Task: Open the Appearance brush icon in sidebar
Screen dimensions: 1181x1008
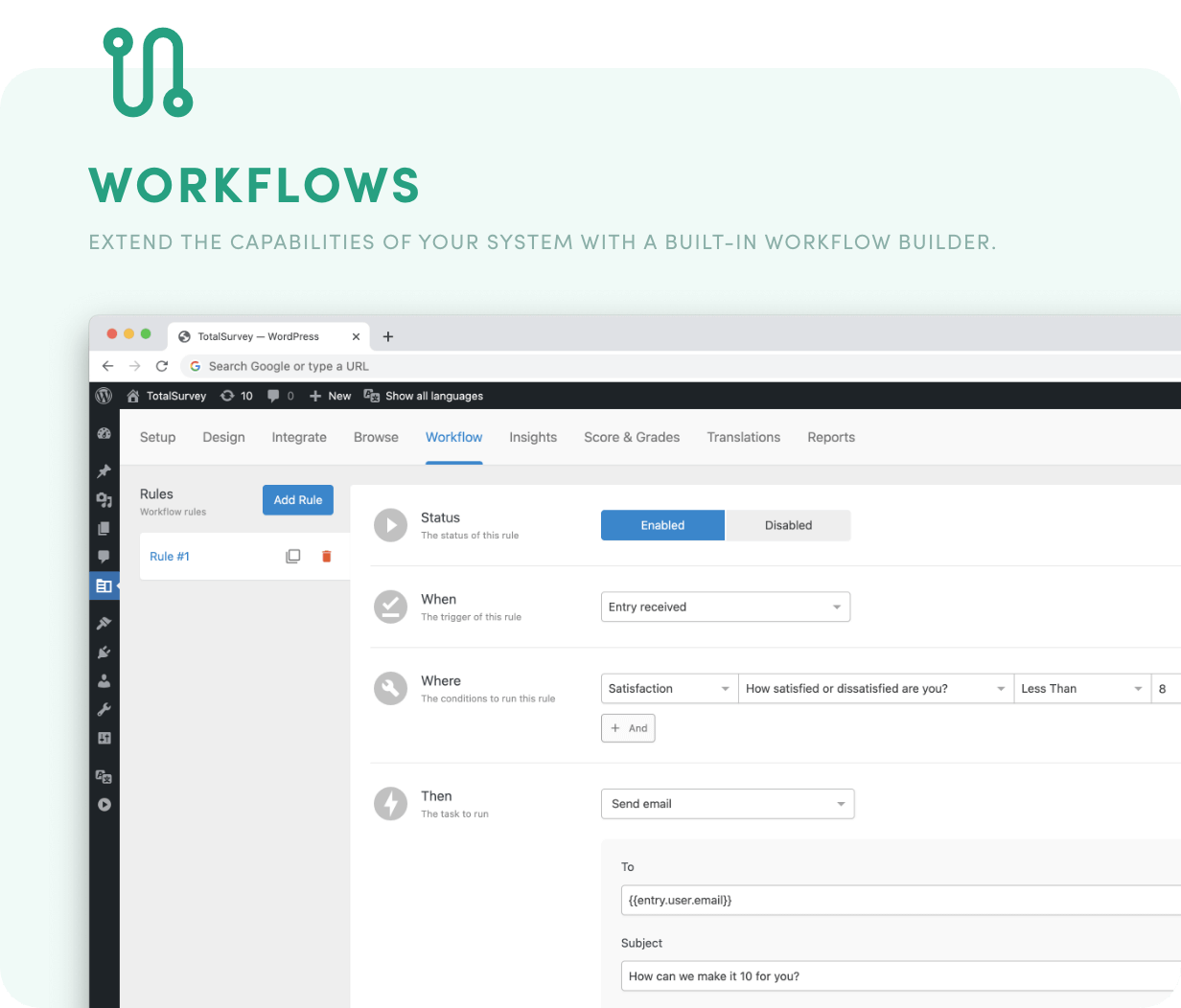Action: point(104,624)
